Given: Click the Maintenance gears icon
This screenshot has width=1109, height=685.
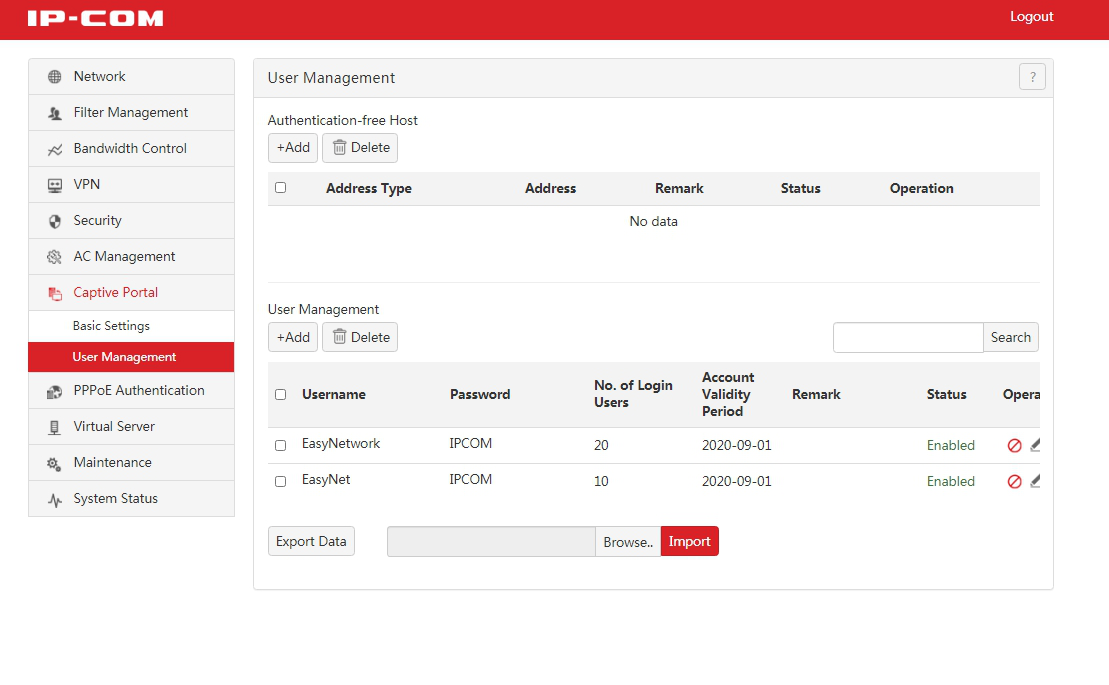Looking at the screenshot, I should pyautogui.click(x=54, y=464).
